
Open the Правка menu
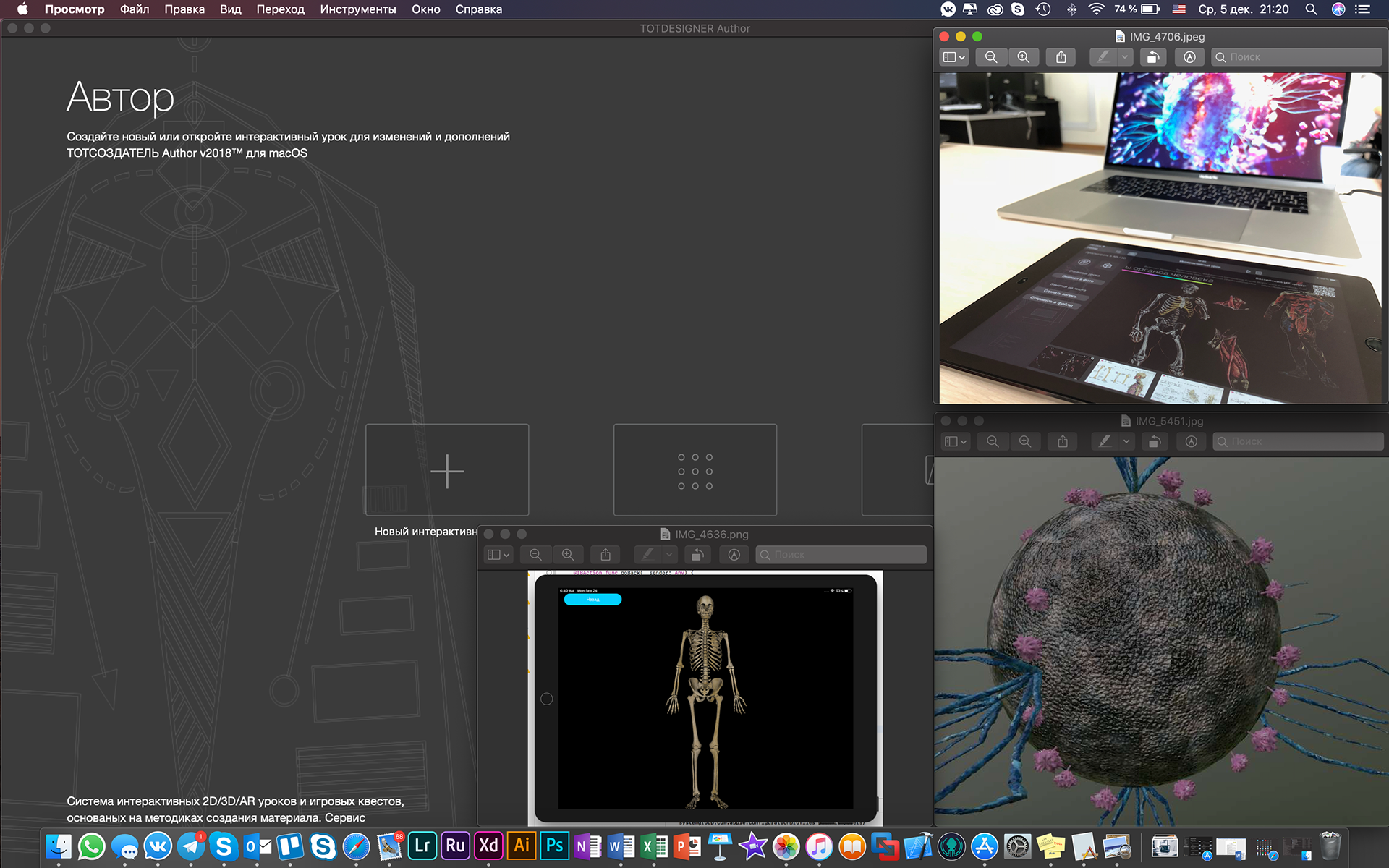184,9
